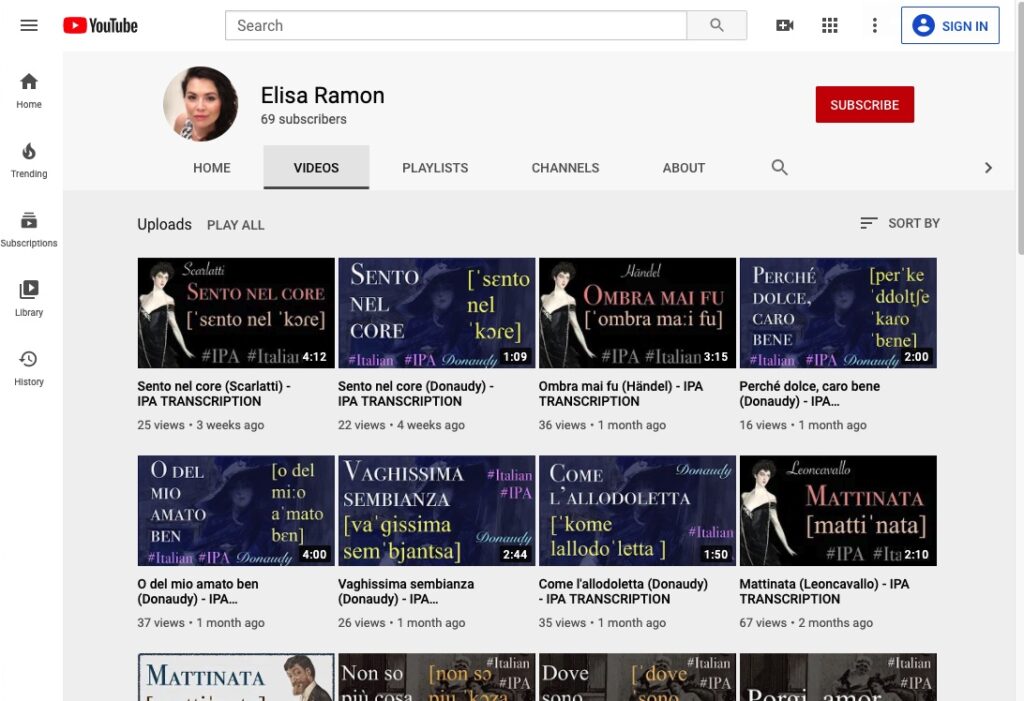
Task: Open Ombra mai fu video thumbnail
Action: 637,313
